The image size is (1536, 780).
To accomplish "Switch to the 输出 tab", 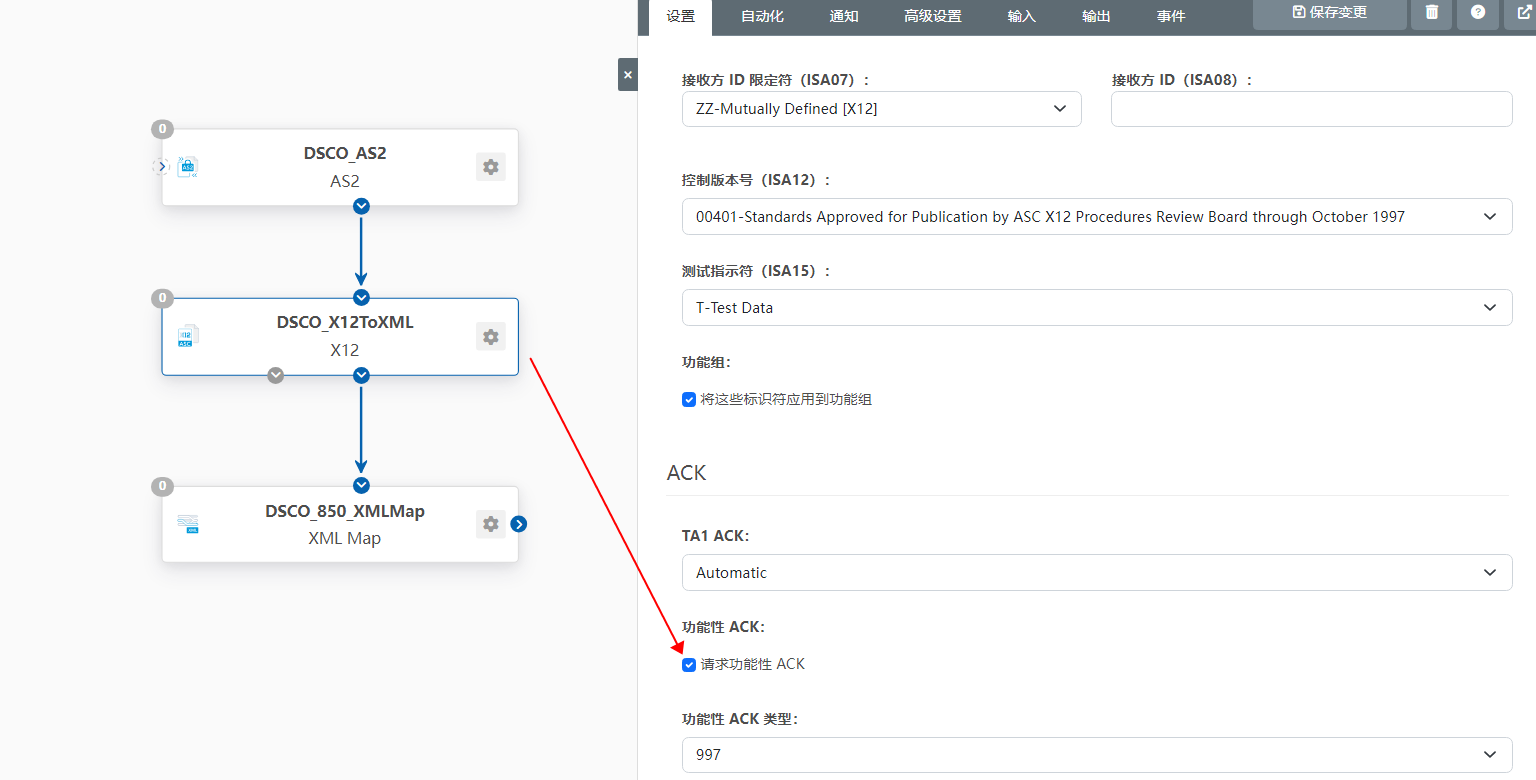I will pos(1096,16).
